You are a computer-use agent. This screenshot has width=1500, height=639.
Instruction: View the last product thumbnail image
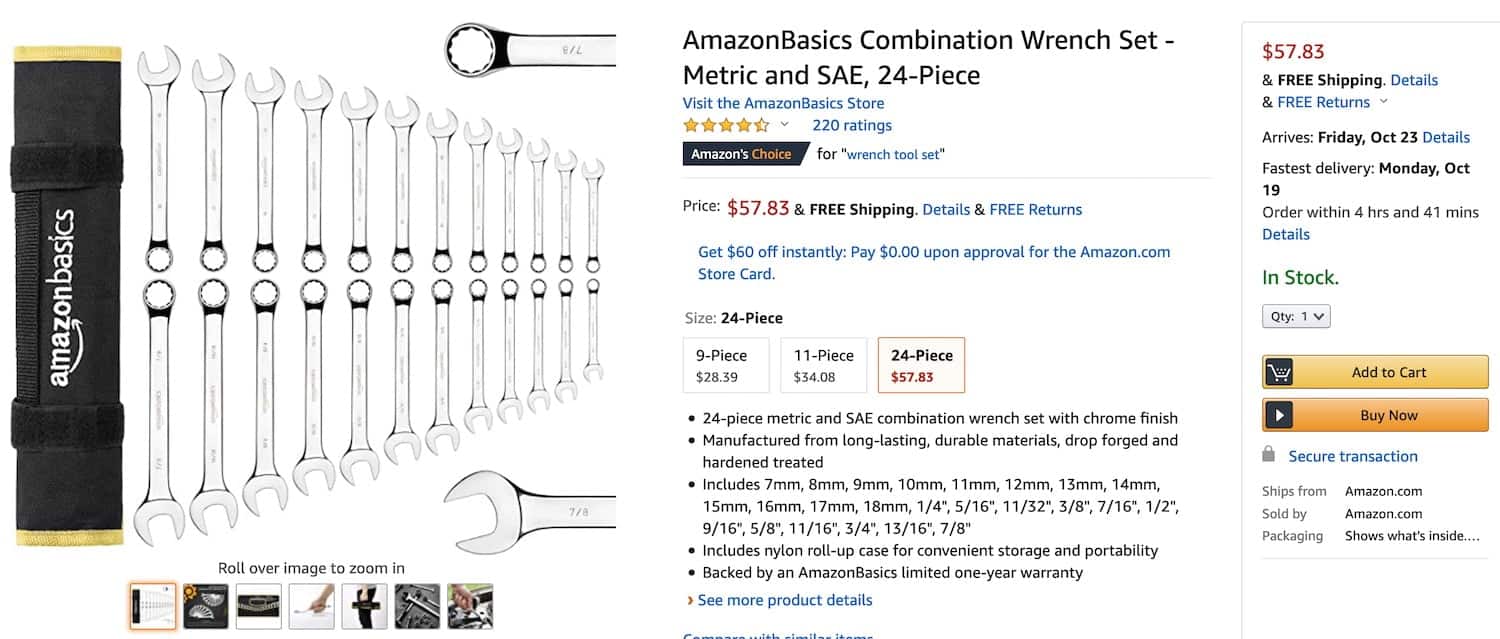[x=470, y=606]
